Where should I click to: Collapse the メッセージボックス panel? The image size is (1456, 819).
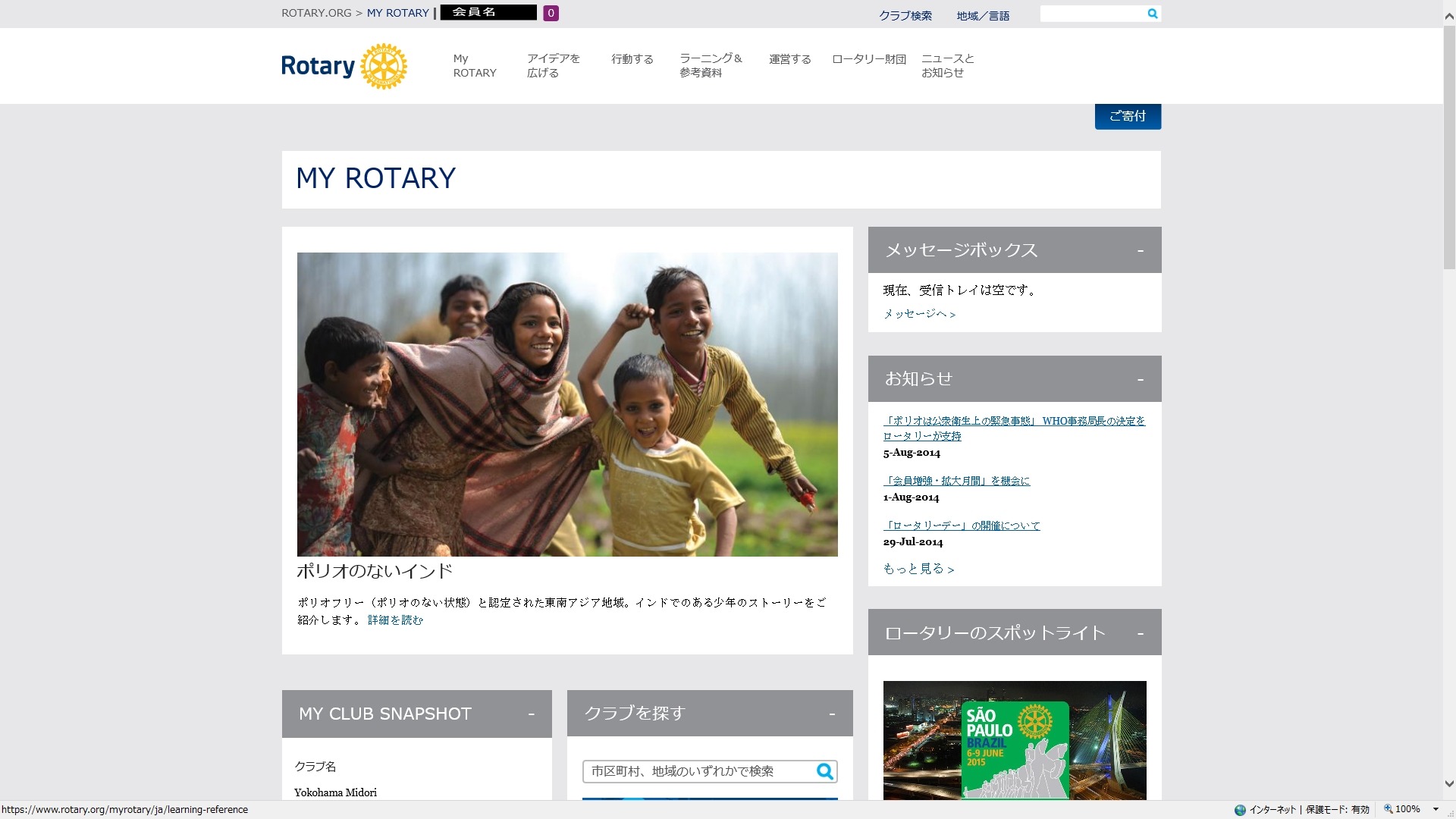coord(1140,250)
